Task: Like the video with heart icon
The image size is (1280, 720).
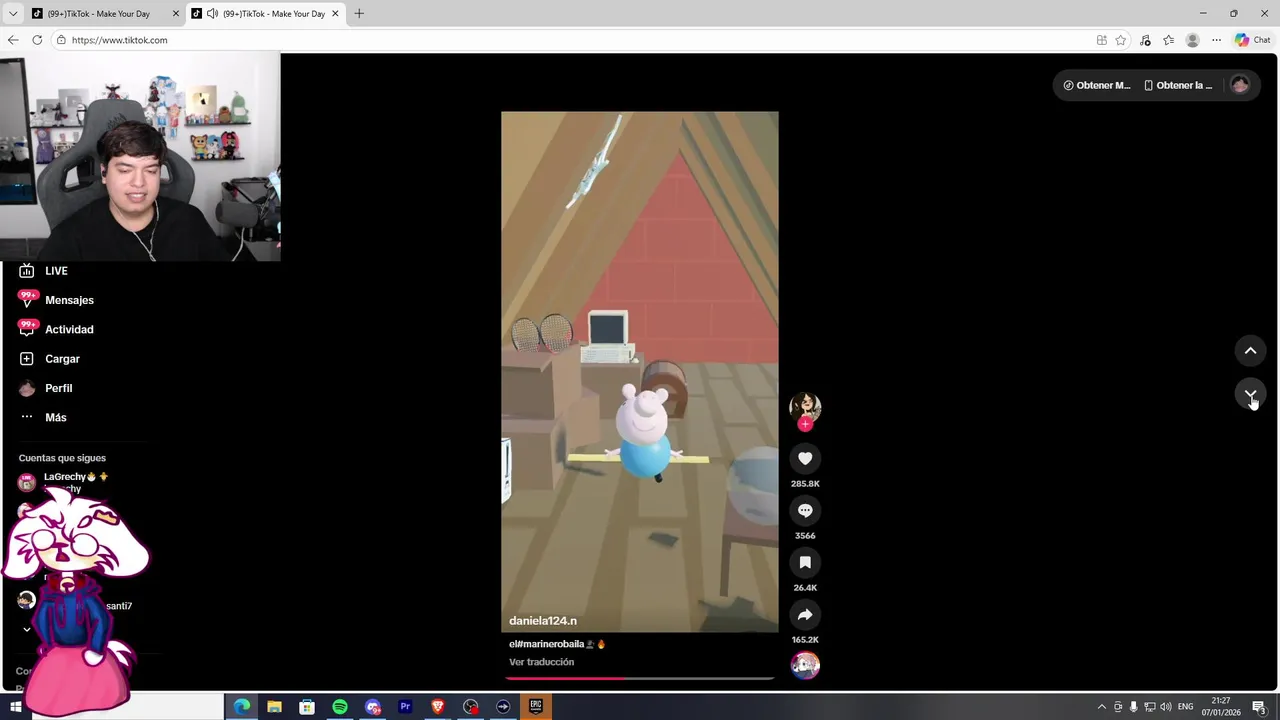Action: (x=805, y=458)
